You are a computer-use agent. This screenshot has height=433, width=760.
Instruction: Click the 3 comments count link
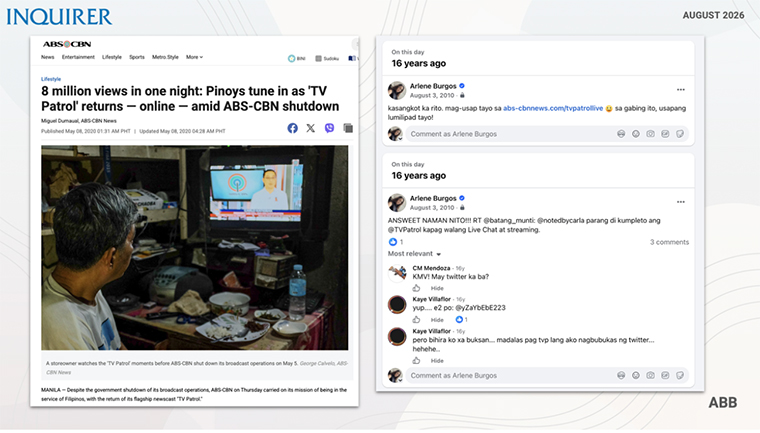click(x=669, y=242)
